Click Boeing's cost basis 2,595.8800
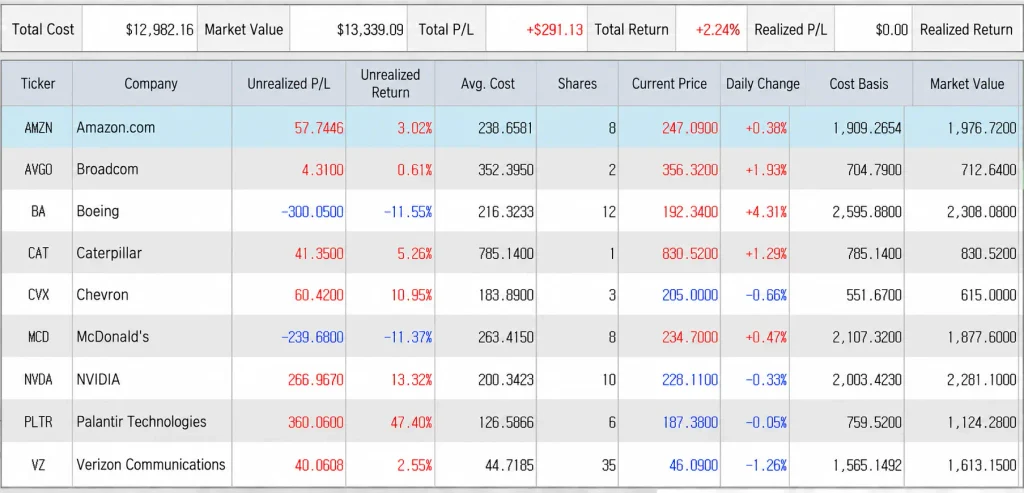 coord(867,212)
